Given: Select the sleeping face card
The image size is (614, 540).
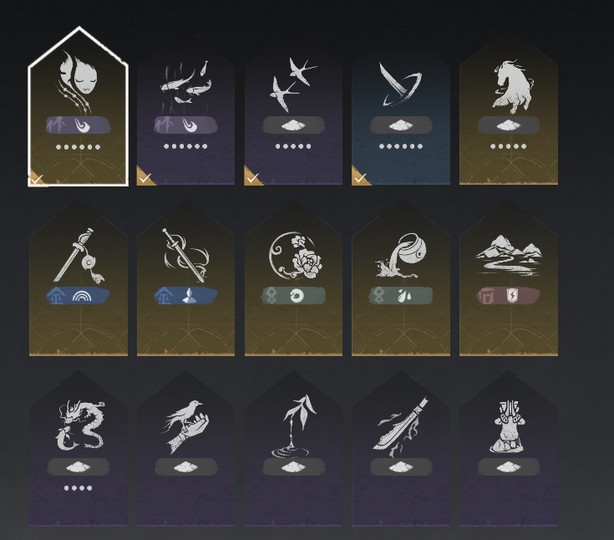Looking at the screenshot, I should click(78, 107).
